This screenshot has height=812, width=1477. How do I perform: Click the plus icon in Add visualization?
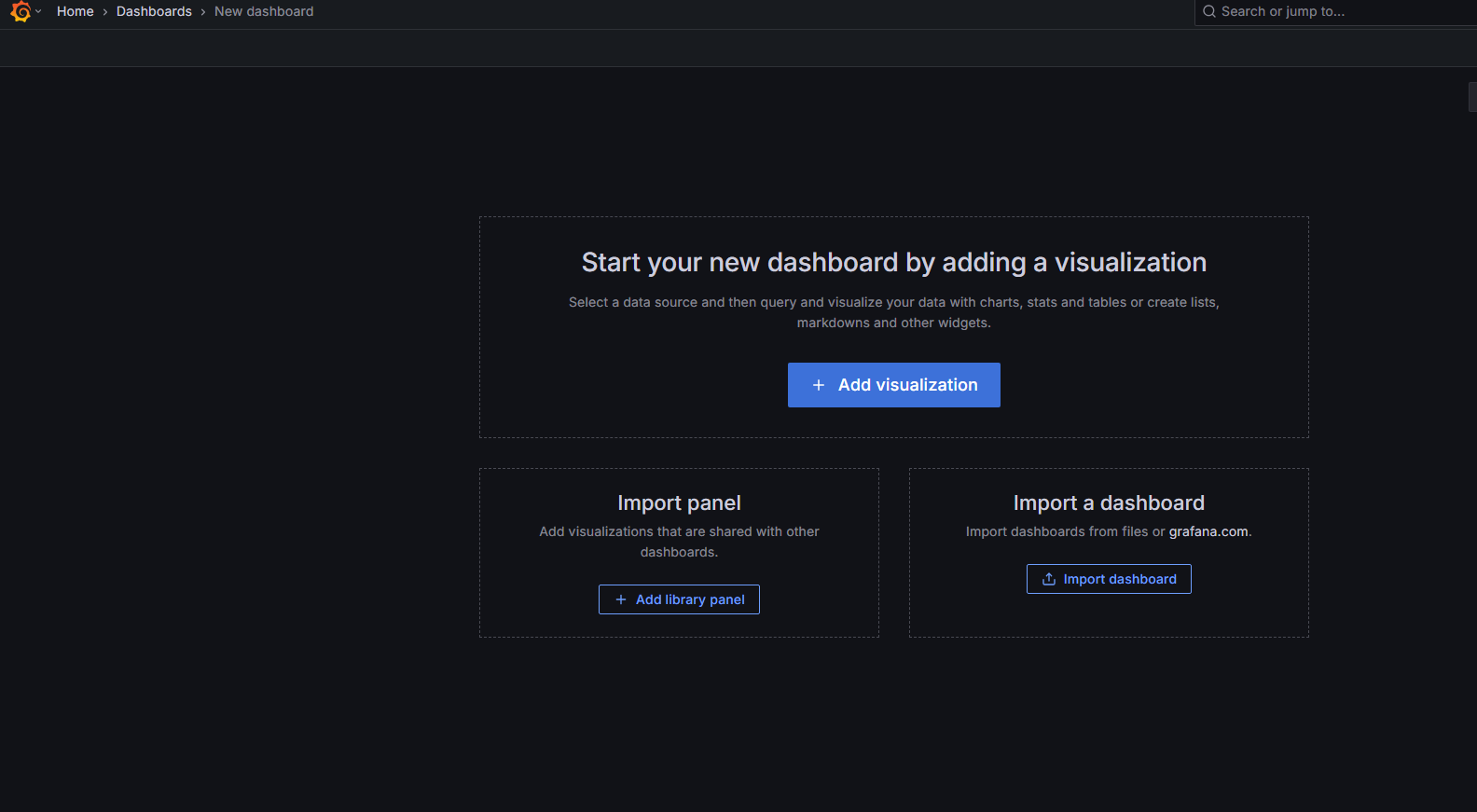[819, 385]
